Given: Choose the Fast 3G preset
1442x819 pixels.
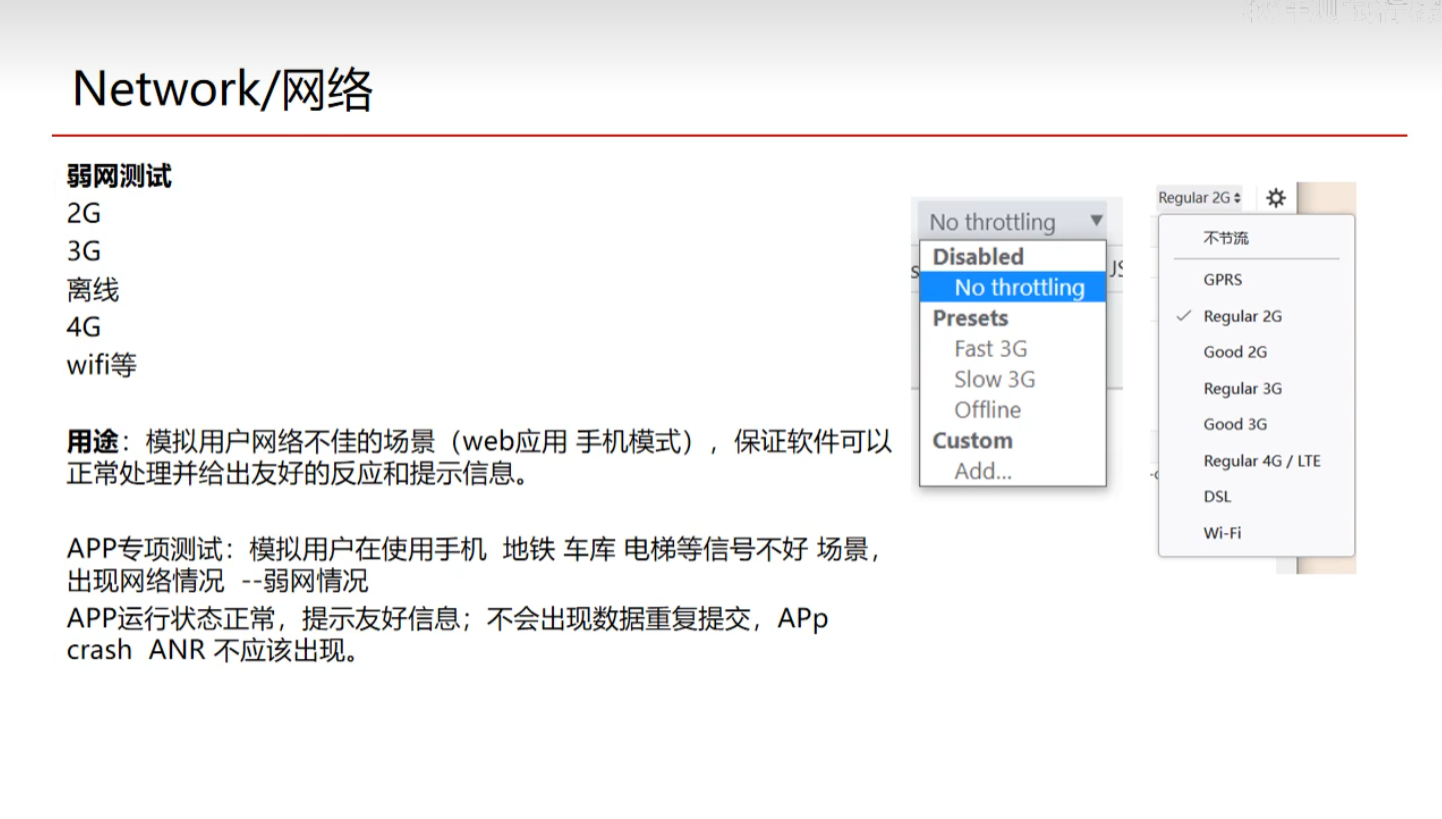Looking at the screenshot, I should click(990, 349).
